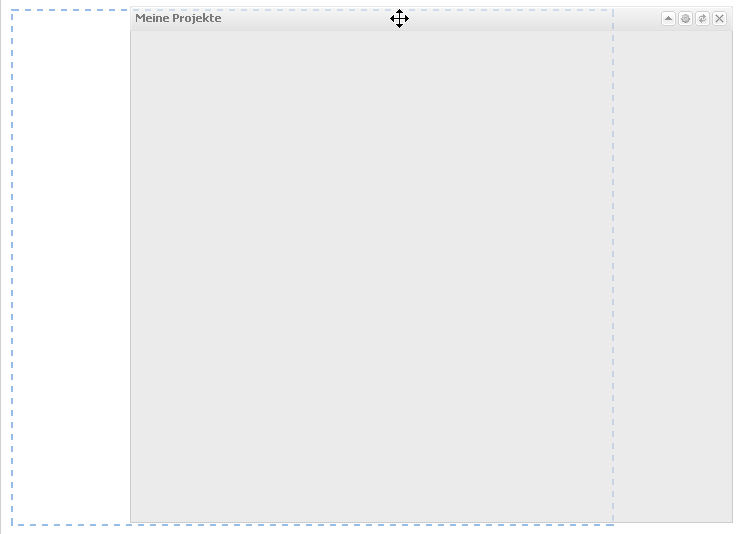Click the vertical dashed line inside the panel
The image size is (744, 534).
pos(613,266)
